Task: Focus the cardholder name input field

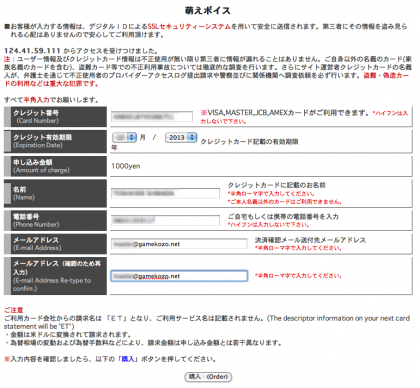Action: click(165, 193)
